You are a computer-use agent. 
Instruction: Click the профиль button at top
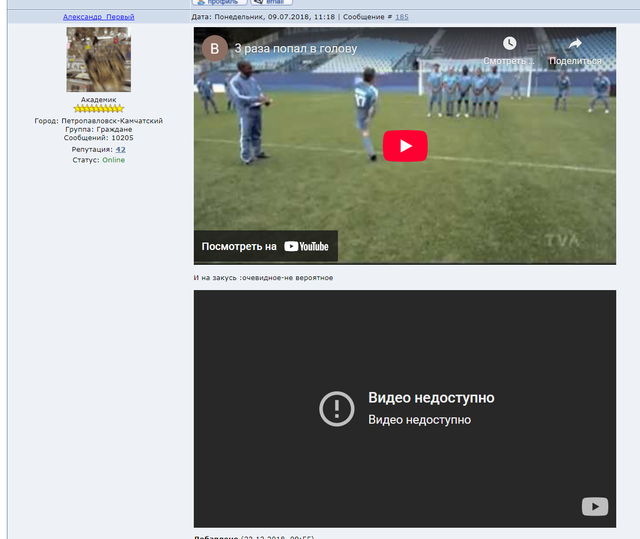(x=220, y=2)
